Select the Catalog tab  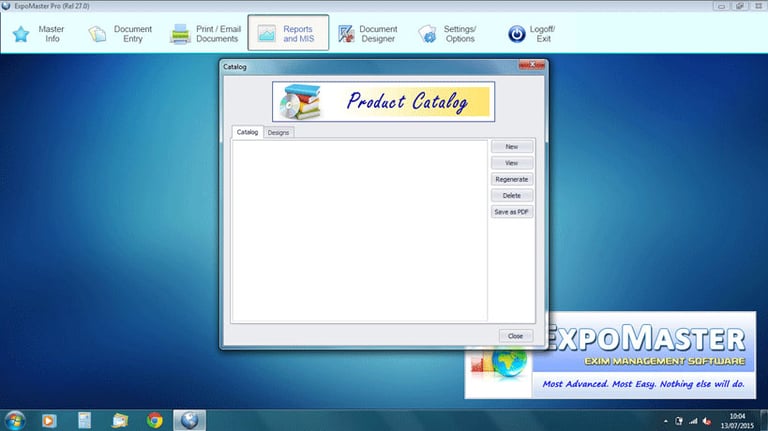pos(247,132)
